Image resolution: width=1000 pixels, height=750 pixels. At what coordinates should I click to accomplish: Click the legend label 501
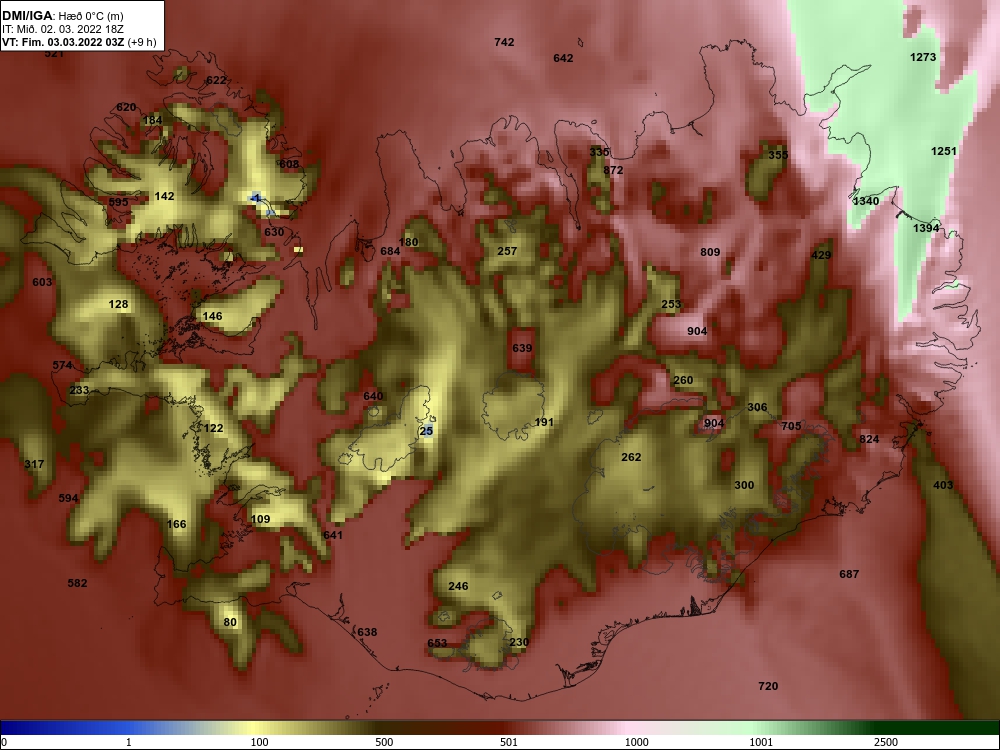(509, 742)
